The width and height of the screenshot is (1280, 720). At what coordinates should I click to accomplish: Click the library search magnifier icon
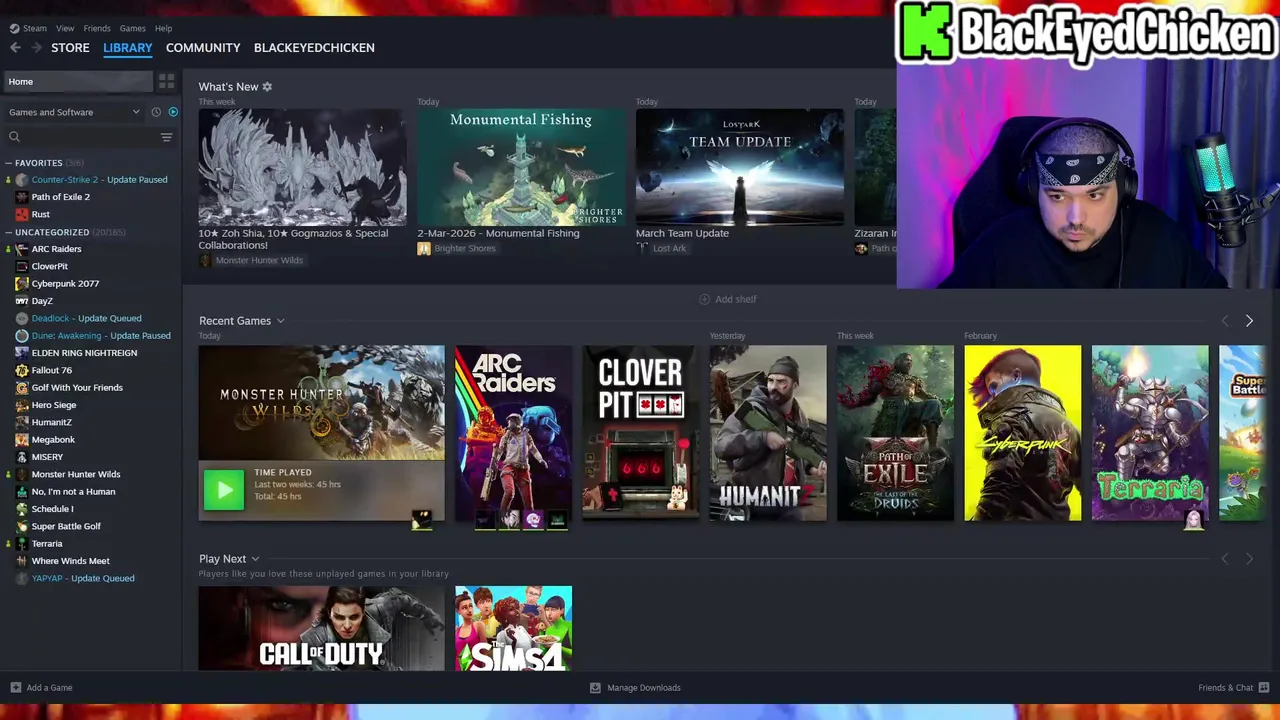(x=14, y=137)
